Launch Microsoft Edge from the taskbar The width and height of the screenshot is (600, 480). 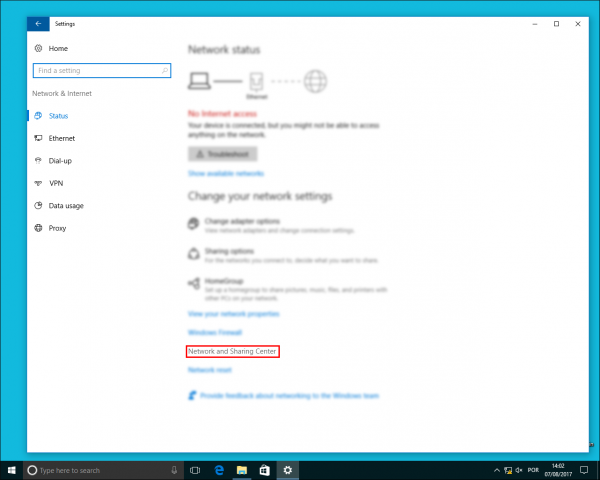tap(219, 470)
